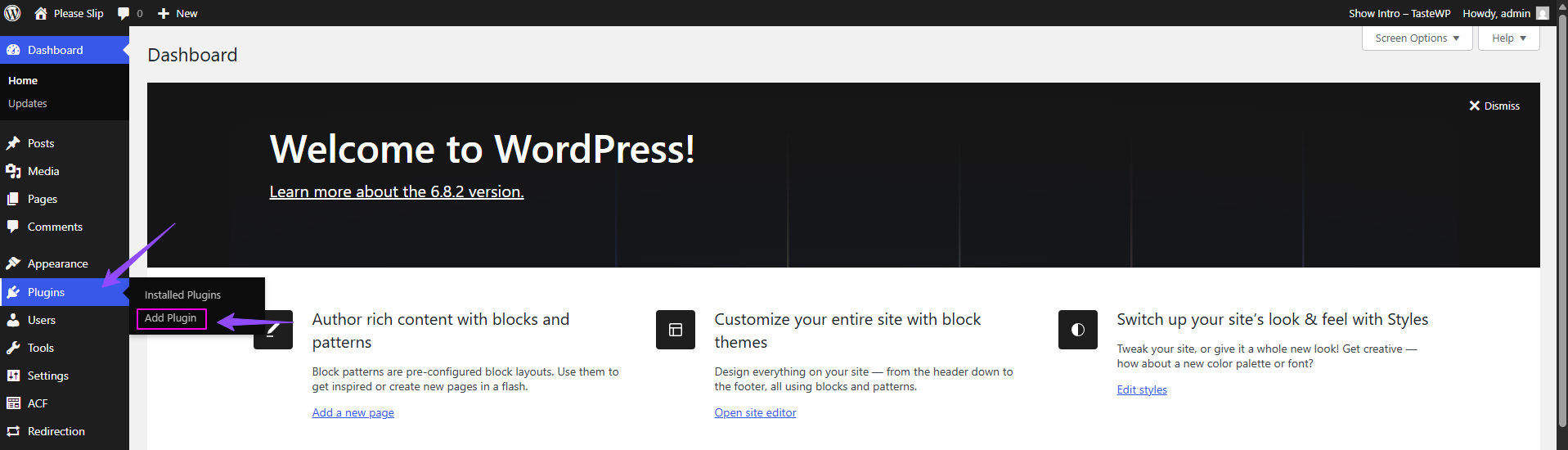Image resolution: width=1568 pixels, height=450 pixels.
Task: Open the Settings menu
Action: coord(65,376)
